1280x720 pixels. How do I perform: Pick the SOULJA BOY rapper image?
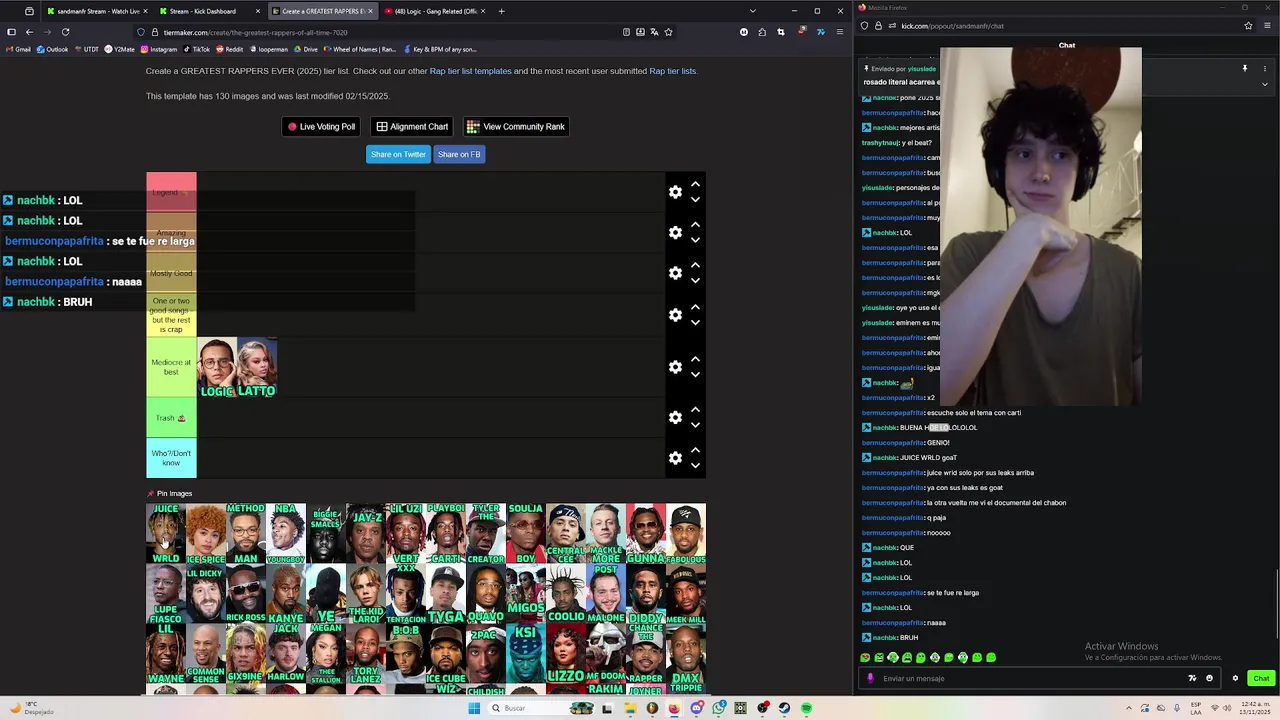pos(526,533)
